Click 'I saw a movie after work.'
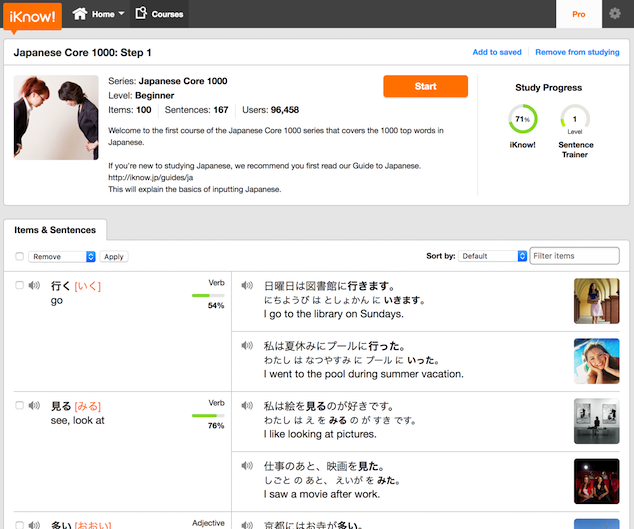 [322, 494]
